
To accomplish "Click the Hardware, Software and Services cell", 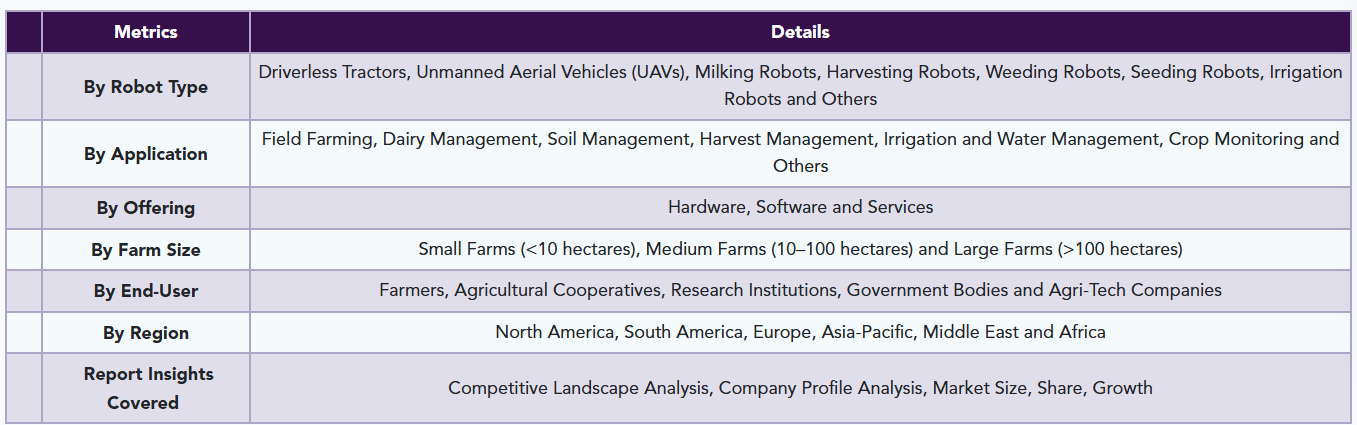I will pos(800,208).
